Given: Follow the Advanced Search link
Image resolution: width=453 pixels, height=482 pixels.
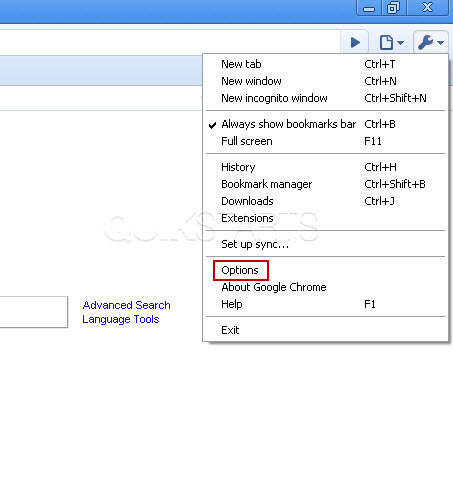Looking at the screenshot, I should [126, 305].
